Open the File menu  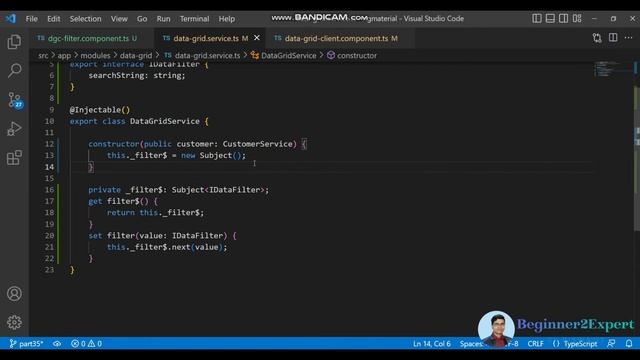click(x=31, y=19)
